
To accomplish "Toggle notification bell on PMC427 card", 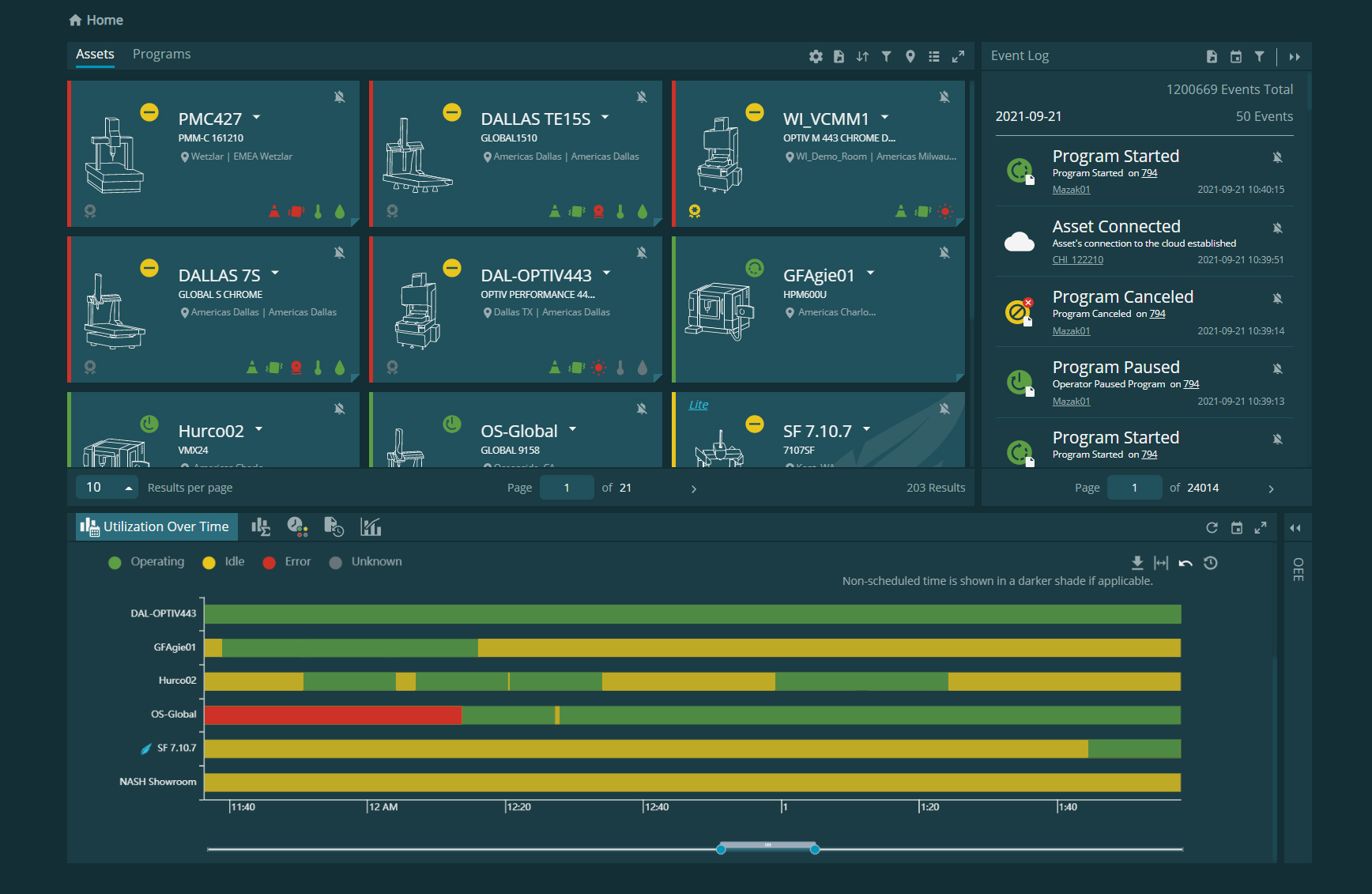I will point(339,97).
